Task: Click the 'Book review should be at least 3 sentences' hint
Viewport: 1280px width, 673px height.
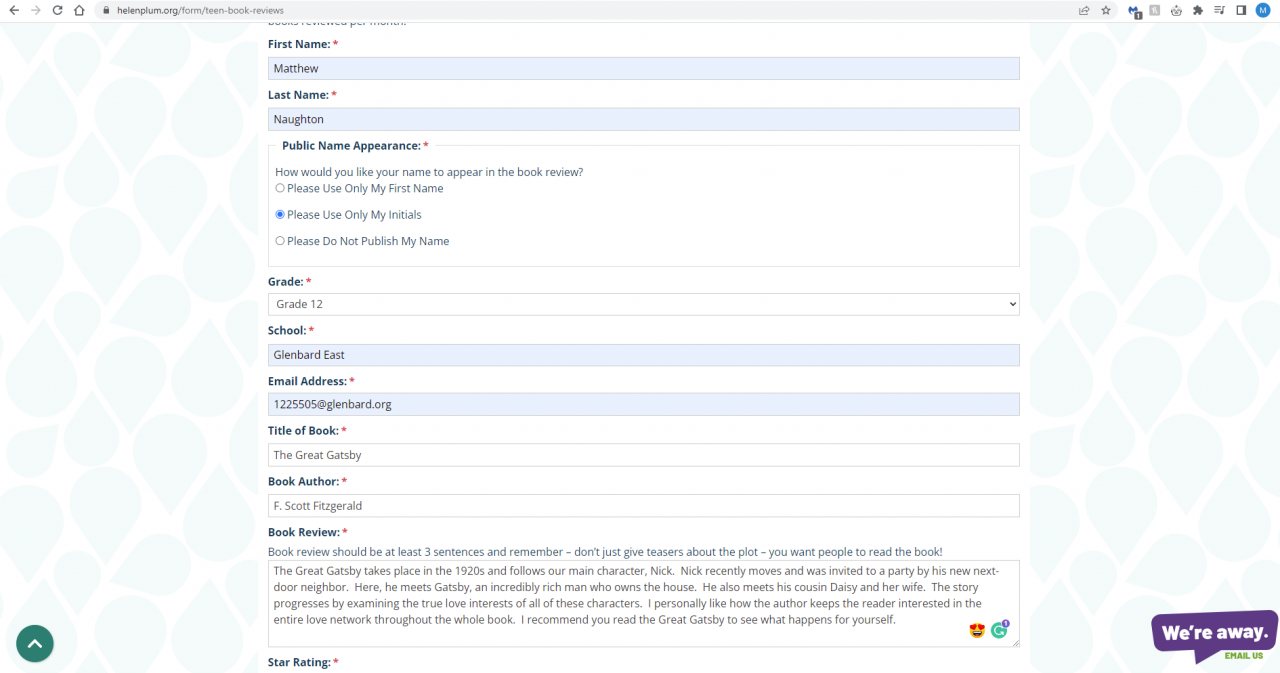Action: click(605, 552)
